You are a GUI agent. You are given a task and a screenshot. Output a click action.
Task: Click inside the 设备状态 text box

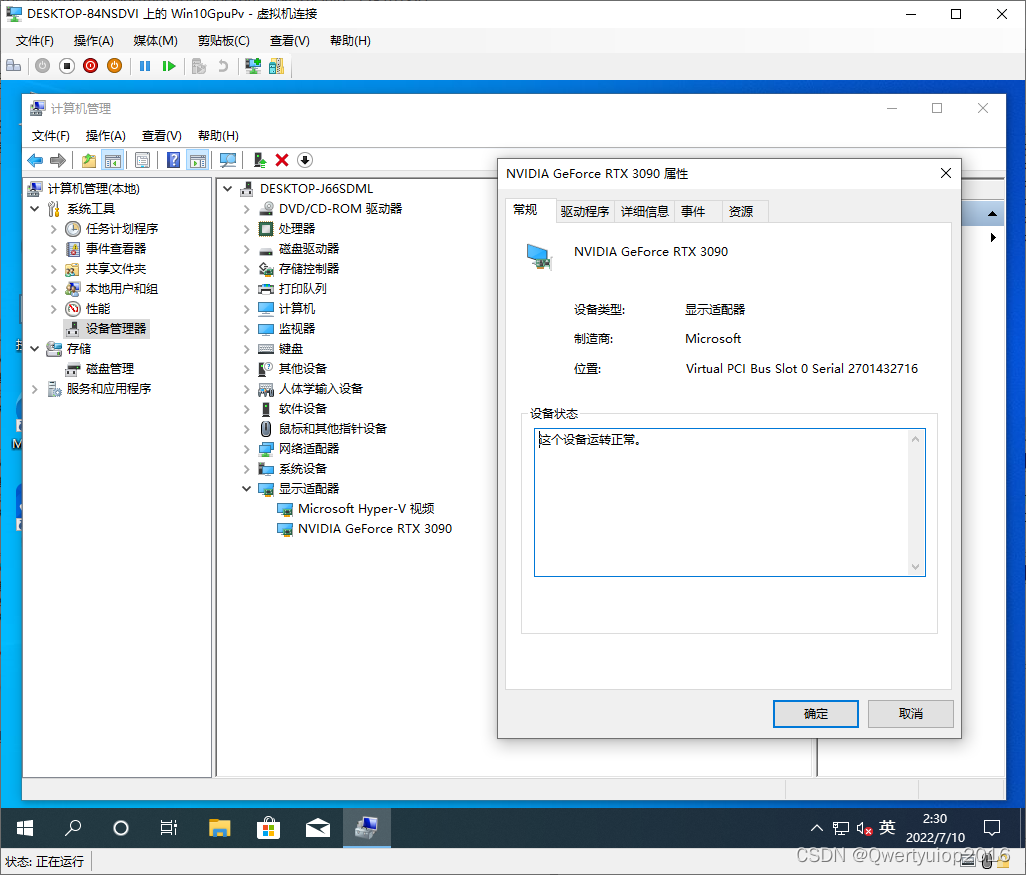[x=722, y=503]
